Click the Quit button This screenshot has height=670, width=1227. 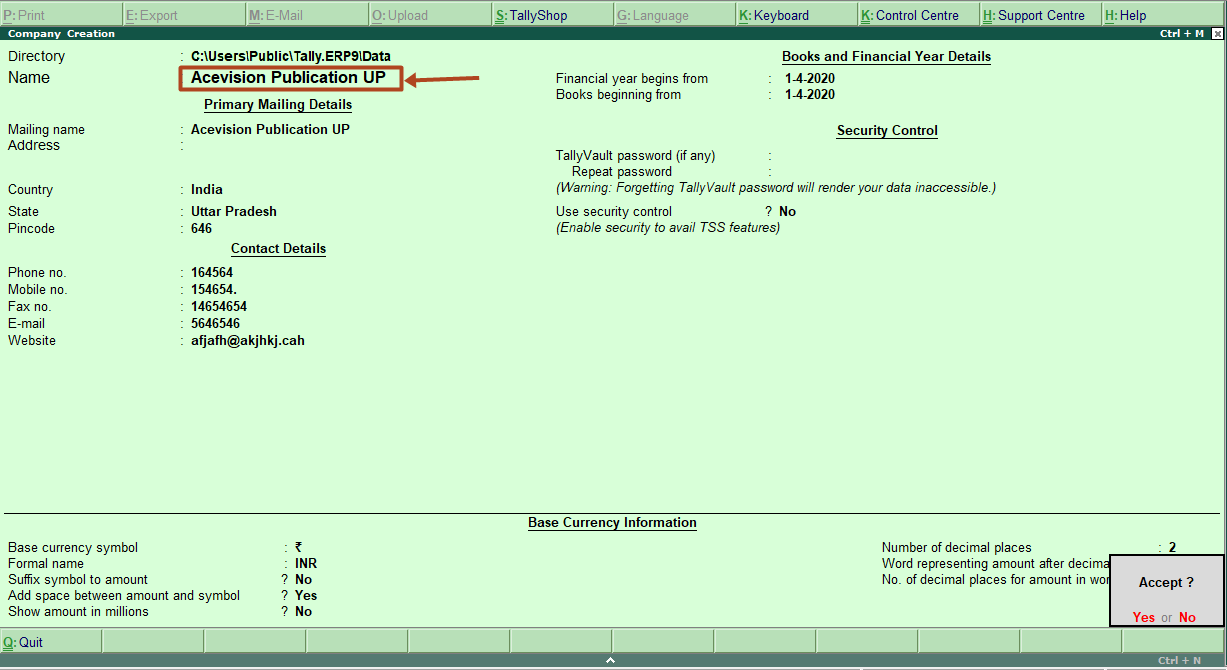click(x=51, y=642)
